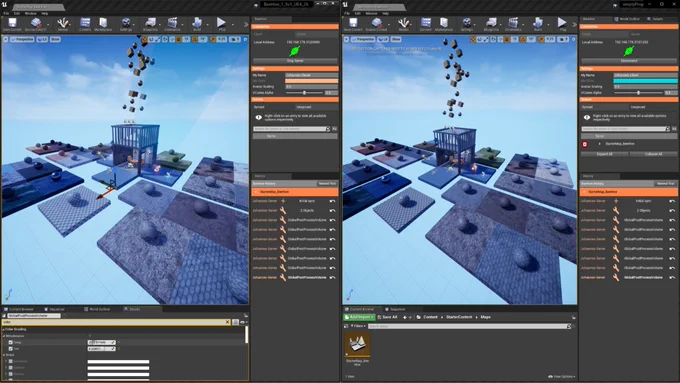Switch to Details tab in right editor
This screenshot has height=383, width=680.
[655, 19]
